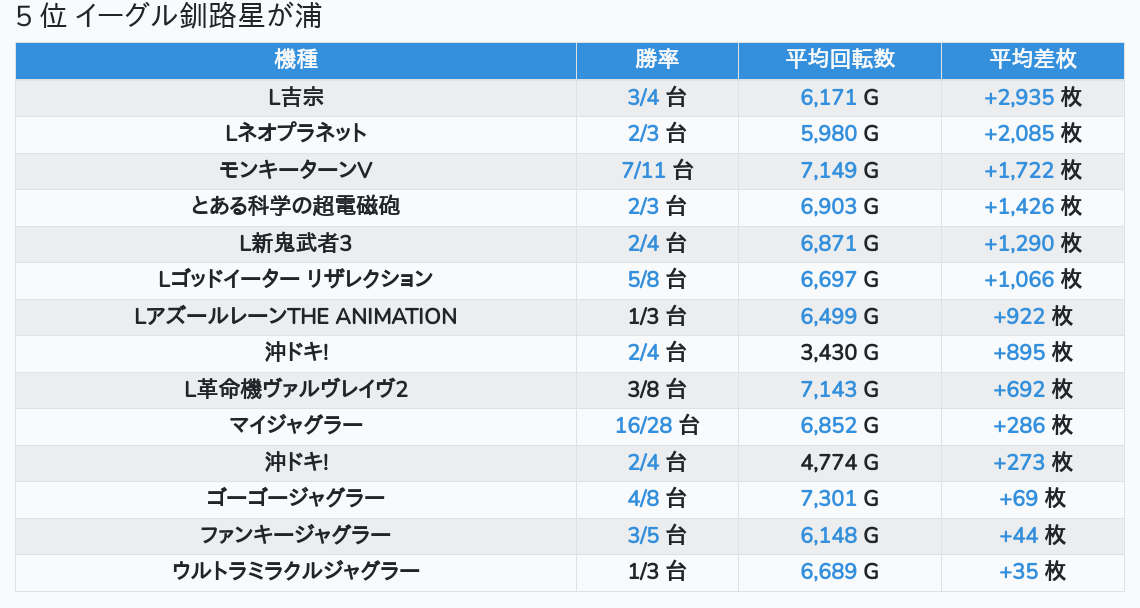The image size is (1140, 608).
Task: Click the 機種 column header
Action: pos(296,59)
